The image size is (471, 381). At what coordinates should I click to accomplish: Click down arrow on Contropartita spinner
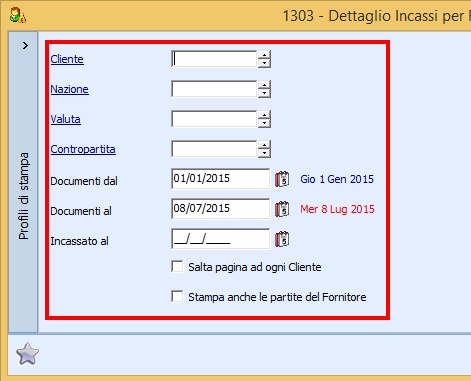tap(264, 153)
